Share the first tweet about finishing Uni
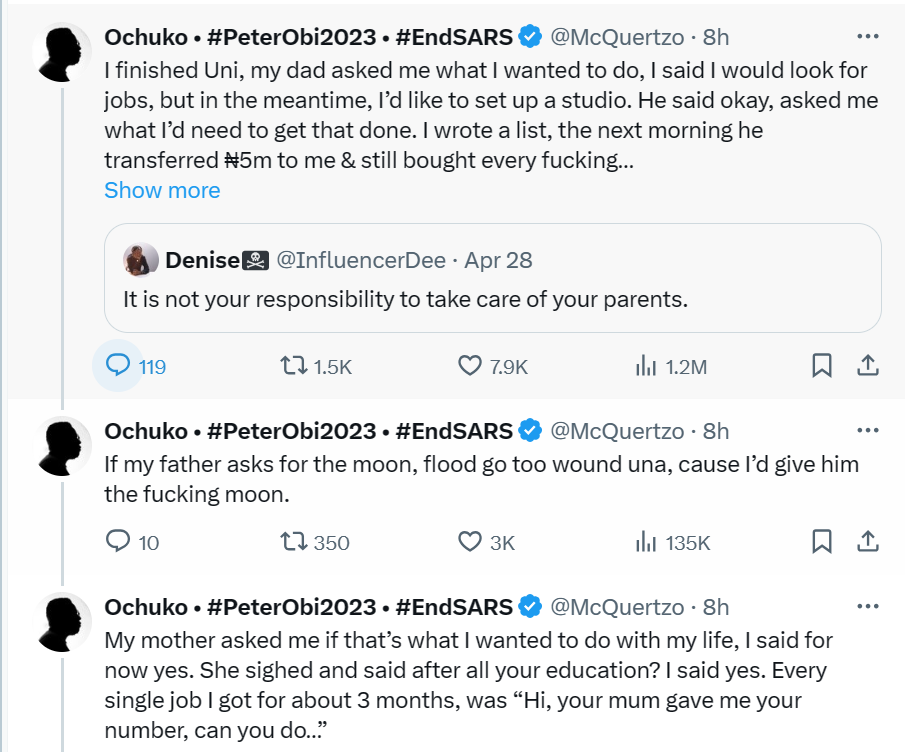Screen dimensions: 905x752 pos(868,367)
